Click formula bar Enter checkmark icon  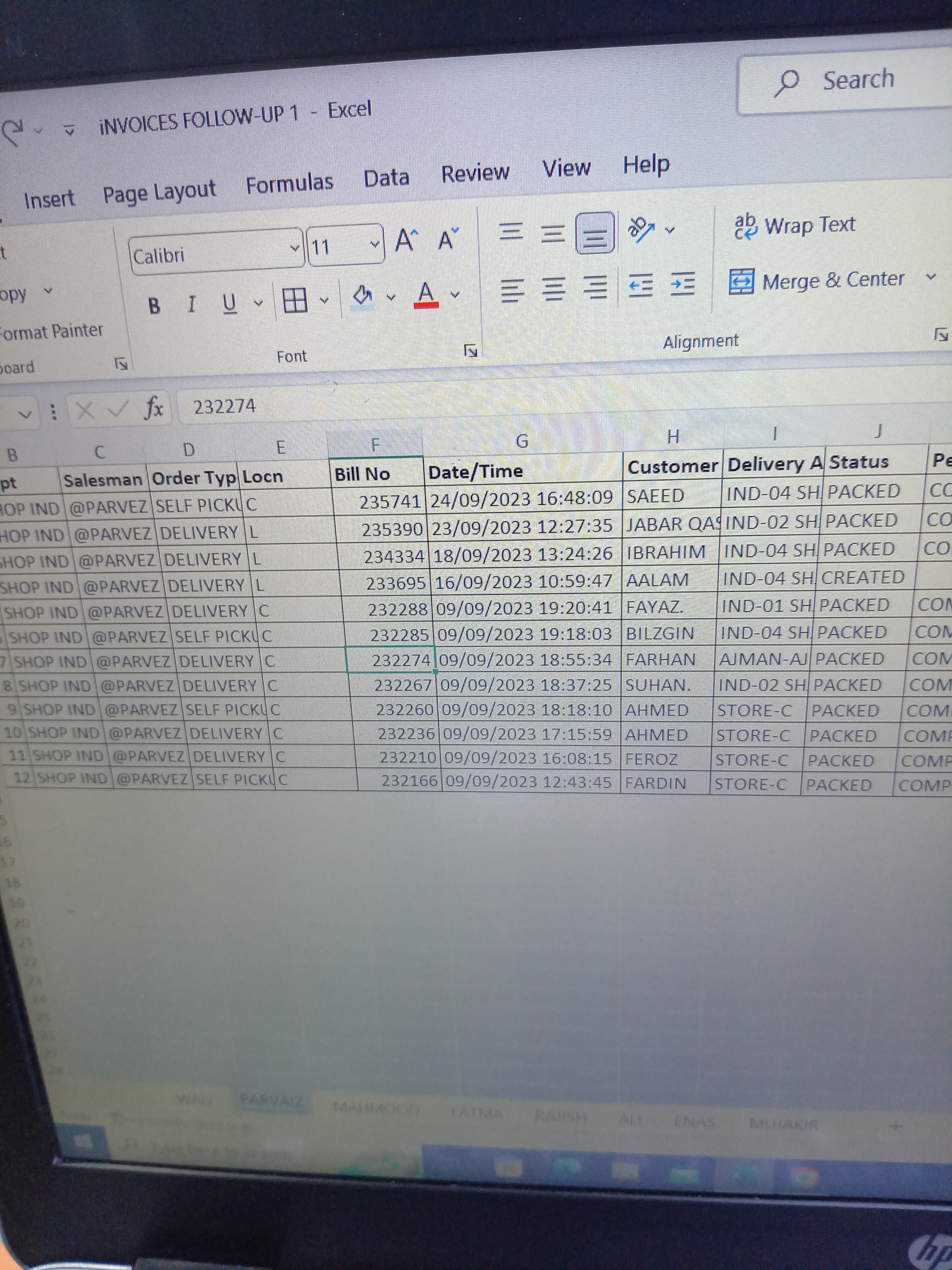click(118, 409)
